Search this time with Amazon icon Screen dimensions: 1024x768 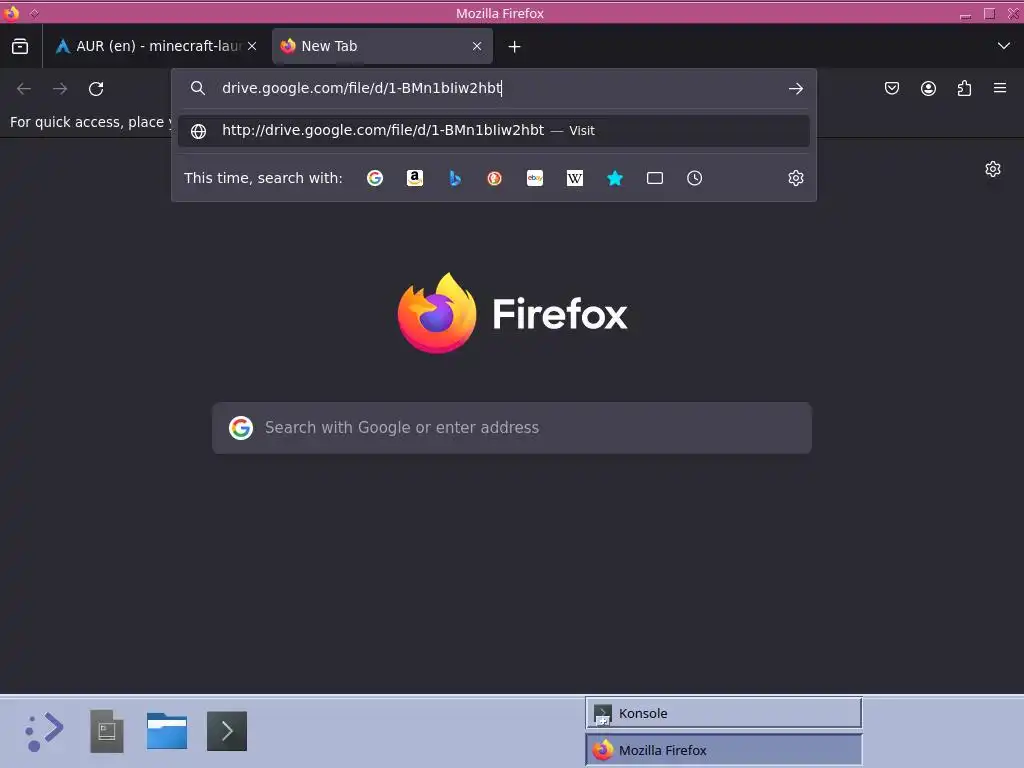(x=415, y=178)
